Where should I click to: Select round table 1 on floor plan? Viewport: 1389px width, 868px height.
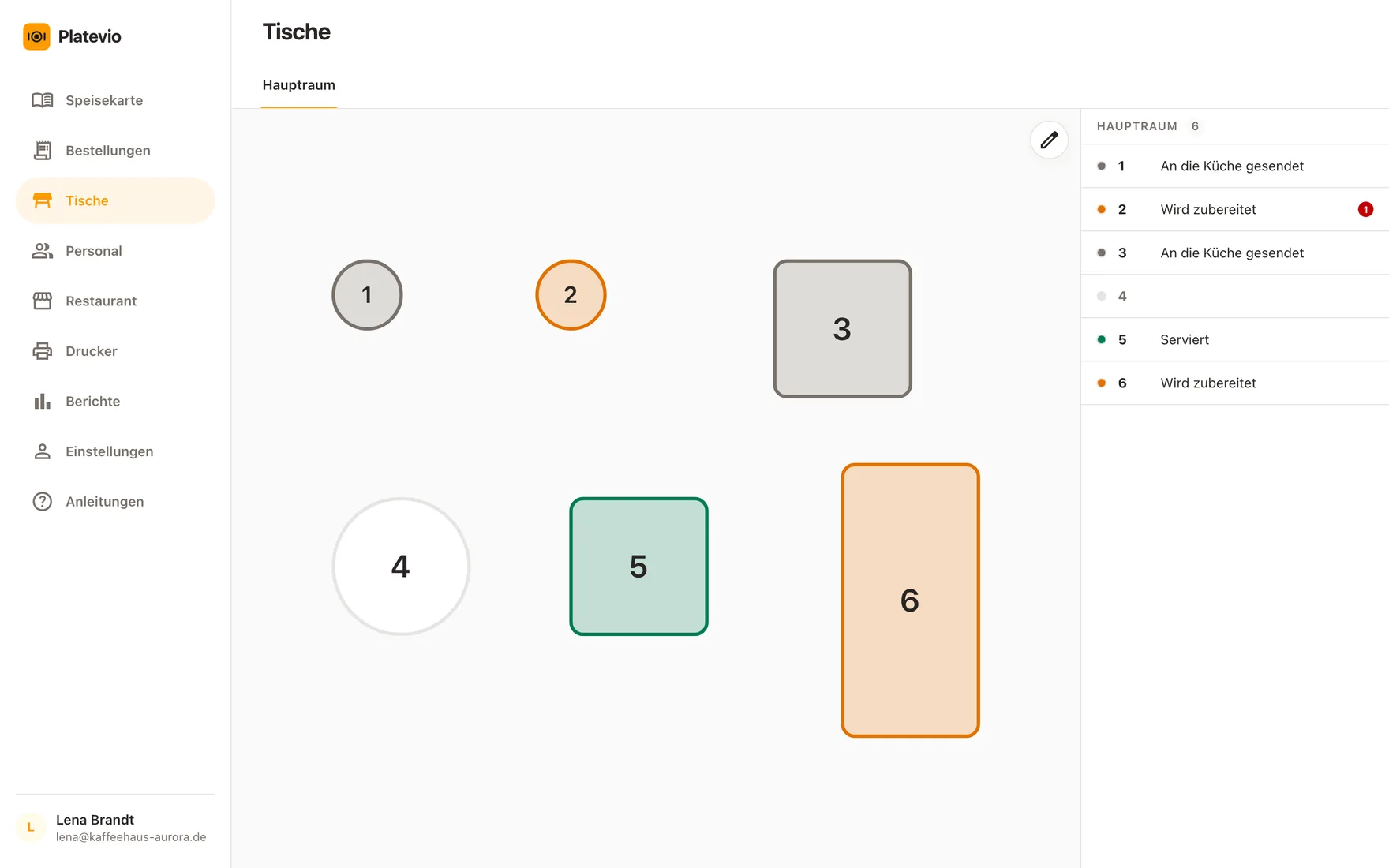pos(367,295)
